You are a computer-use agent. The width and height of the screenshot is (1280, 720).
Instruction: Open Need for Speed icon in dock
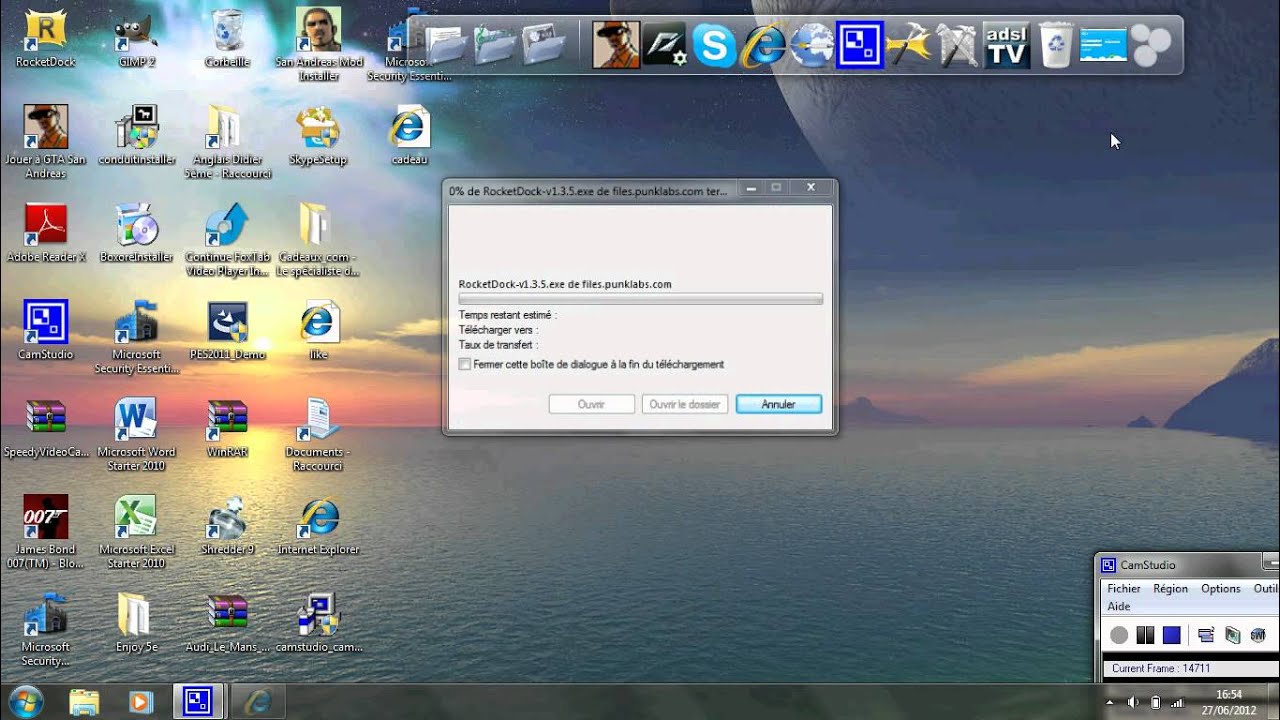click(665, 46)
